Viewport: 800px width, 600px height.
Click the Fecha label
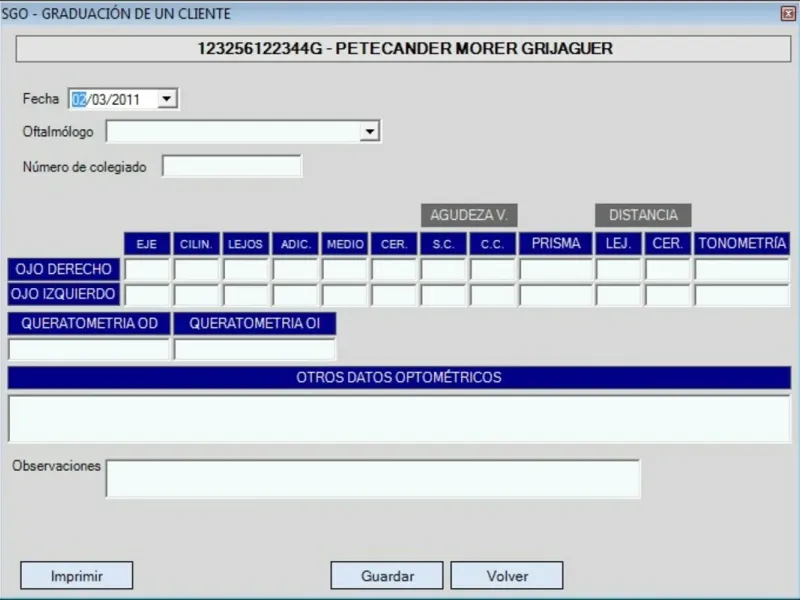[x=41, y=98]
